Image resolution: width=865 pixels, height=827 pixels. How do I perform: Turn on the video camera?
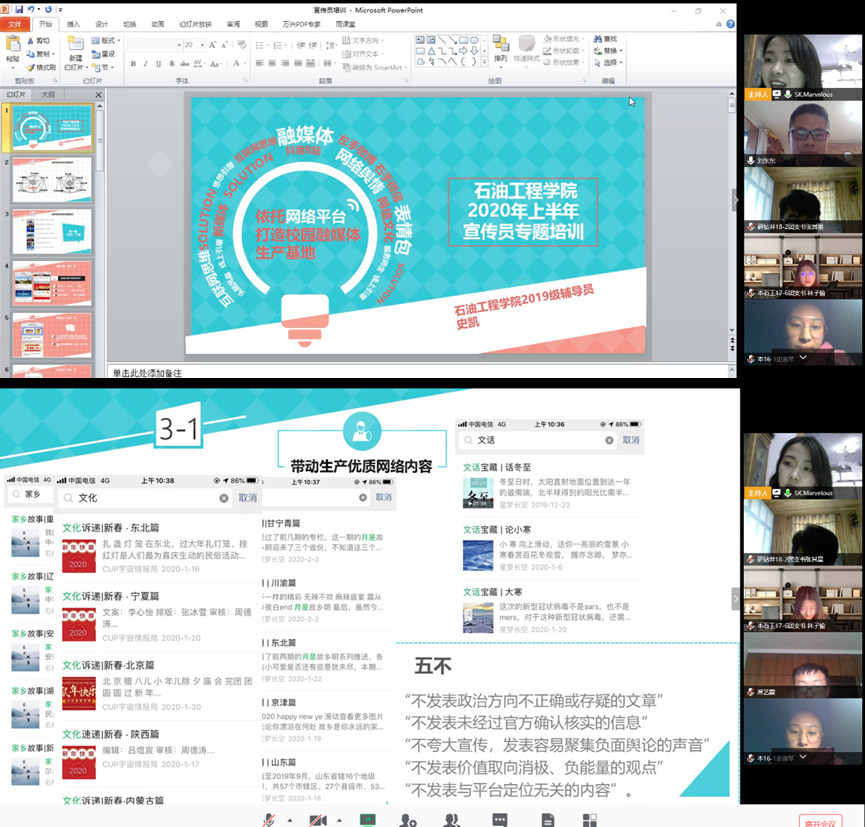(318, 819)
